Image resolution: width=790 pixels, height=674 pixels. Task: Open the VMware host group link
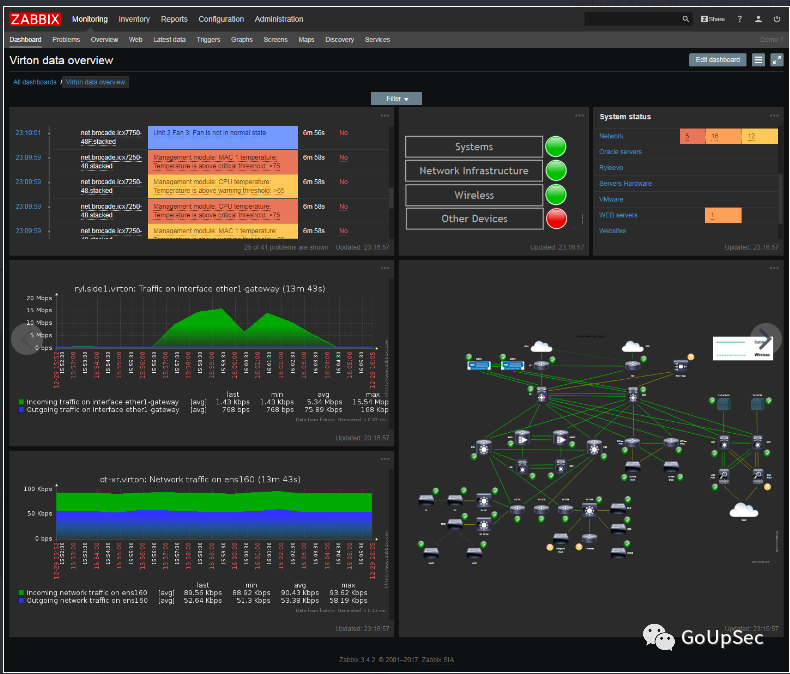coord(611,199)
